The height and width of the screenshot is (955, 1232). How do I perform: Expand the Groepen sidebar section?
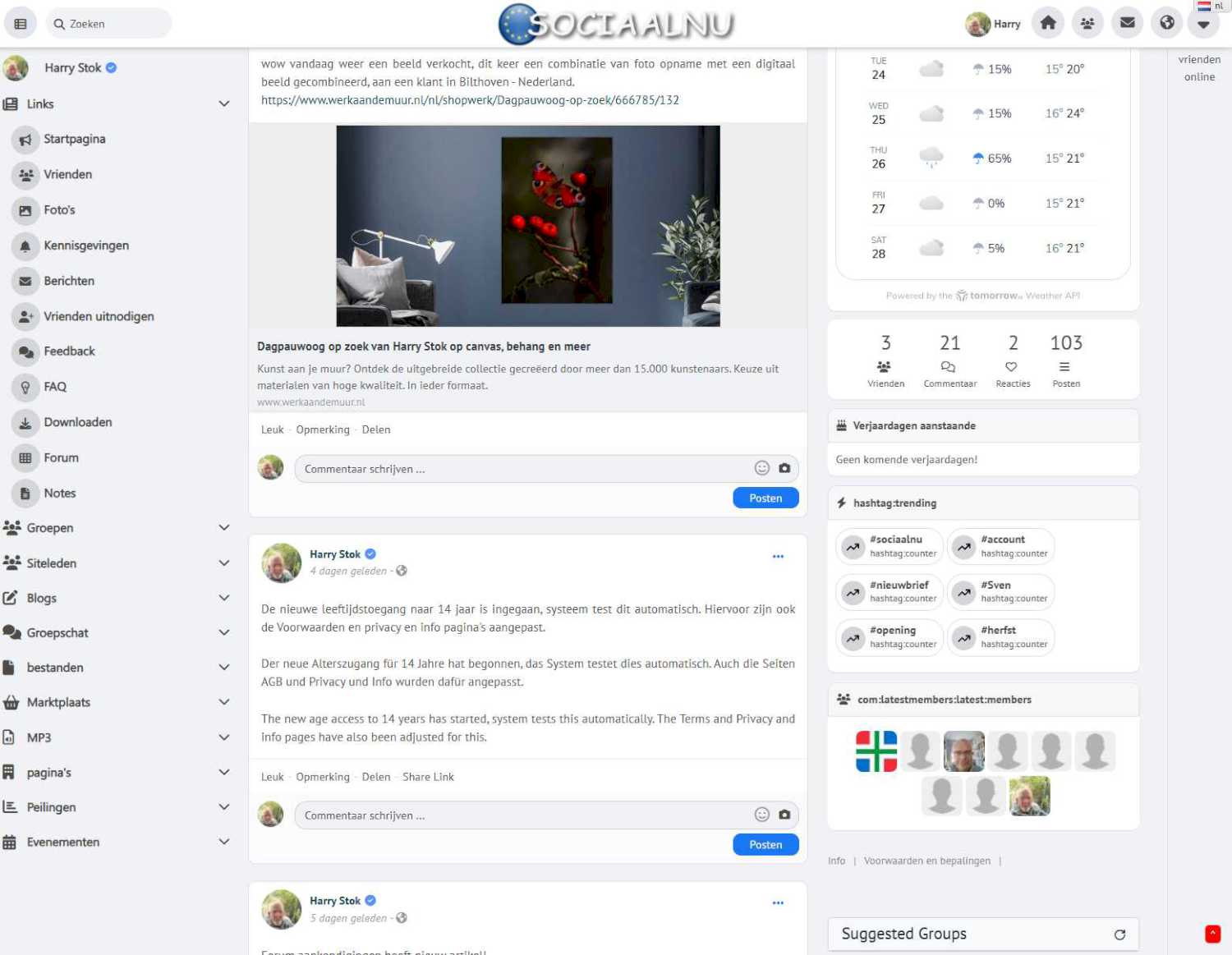pos(223,527)
